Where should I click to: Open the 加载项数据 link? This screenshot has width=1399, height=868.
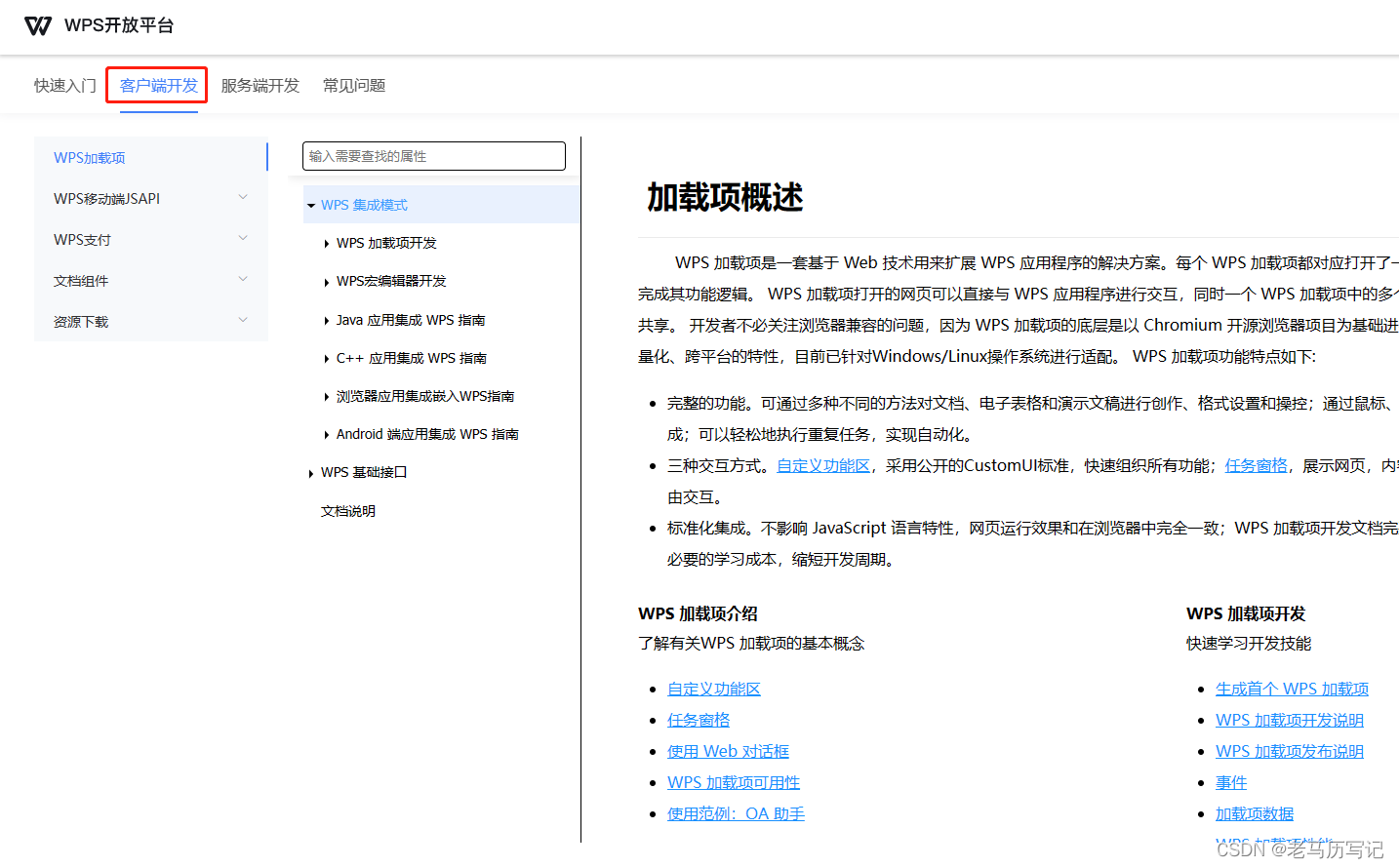click(1255, 814)
